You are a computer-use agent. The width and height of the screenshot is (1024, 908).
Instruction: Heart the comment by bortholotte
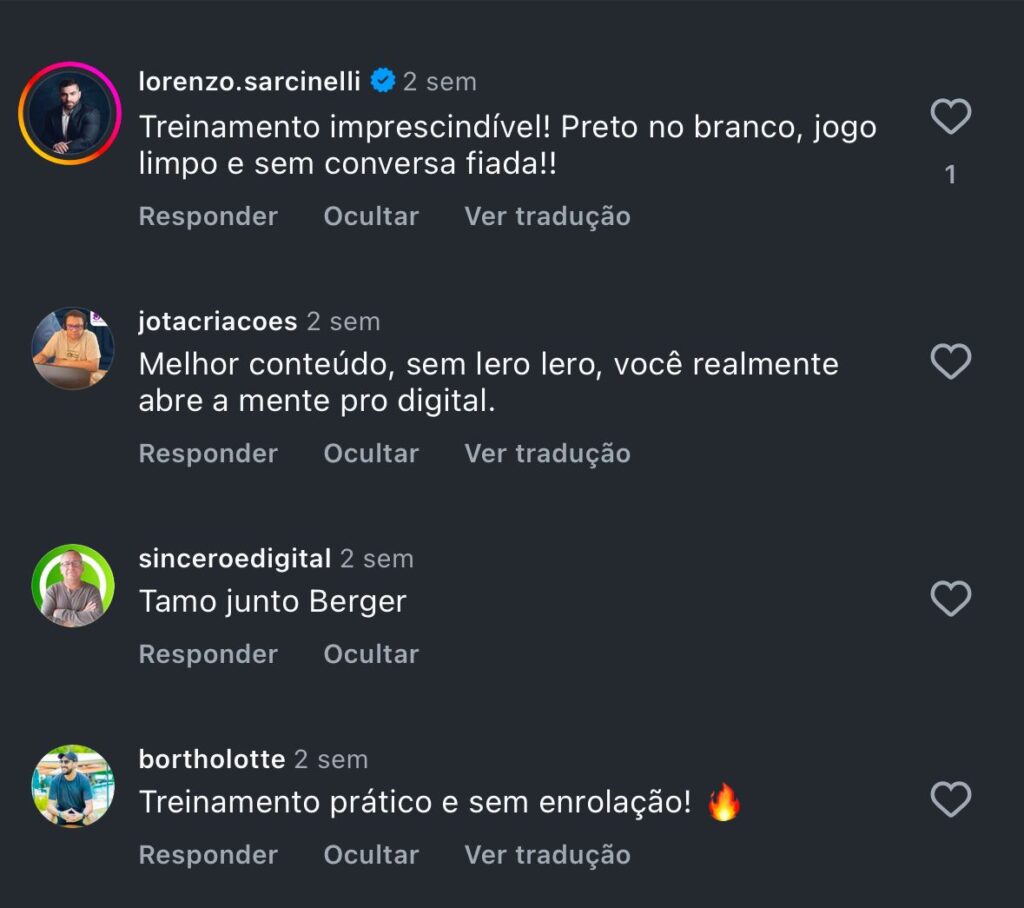950,799
